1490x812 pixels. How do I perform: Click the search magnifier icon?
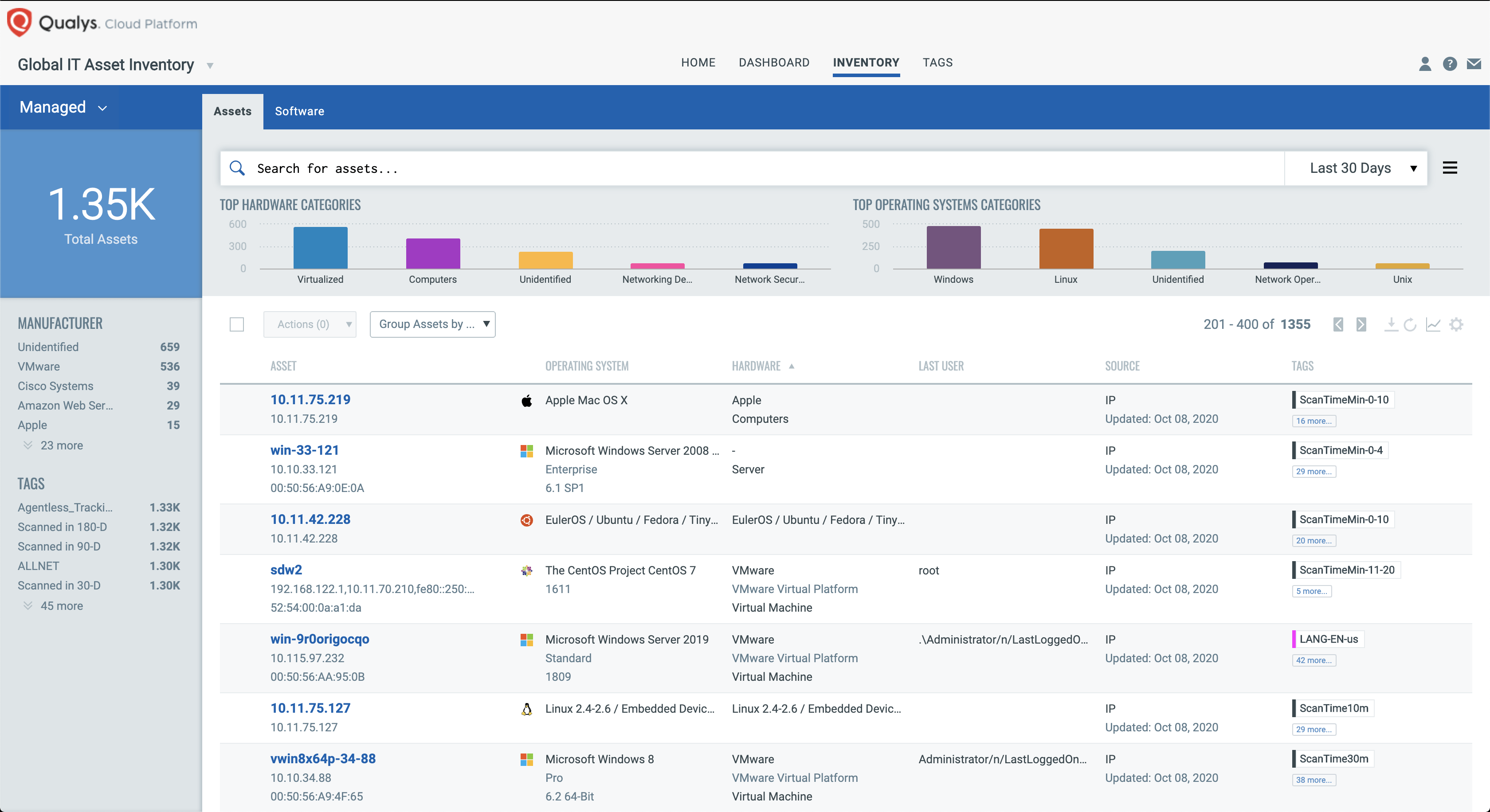(x=237, y=168)
